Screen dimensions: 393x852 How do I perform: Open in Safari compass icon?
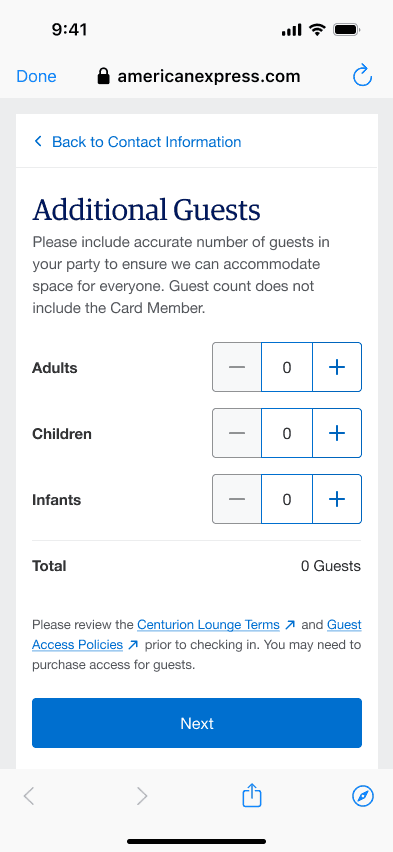pyautogui.click(x=363, y=797)
